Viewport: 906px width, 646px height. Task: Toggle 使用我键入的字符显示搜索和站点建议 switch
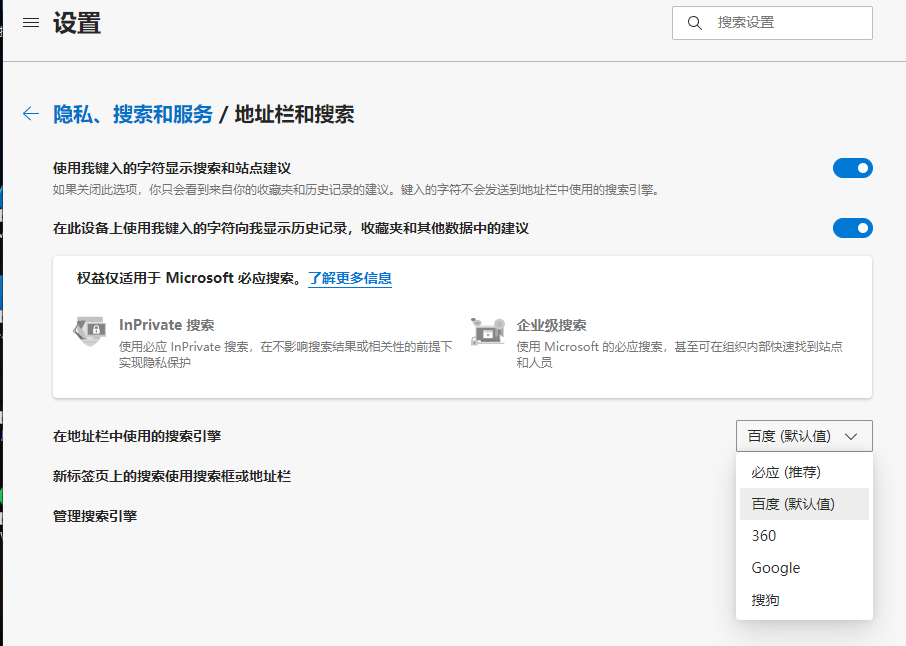tap(852, 168)
